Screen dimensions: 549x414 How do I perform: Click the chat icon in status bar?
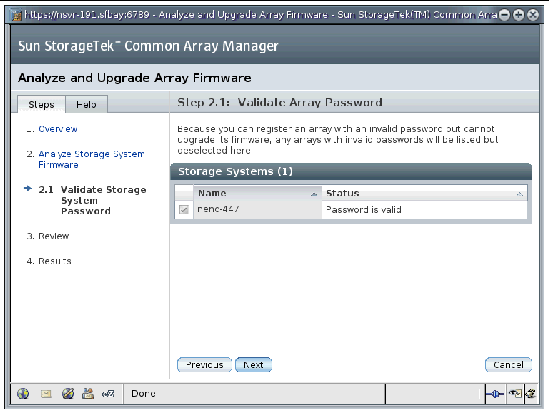[108, 394]
